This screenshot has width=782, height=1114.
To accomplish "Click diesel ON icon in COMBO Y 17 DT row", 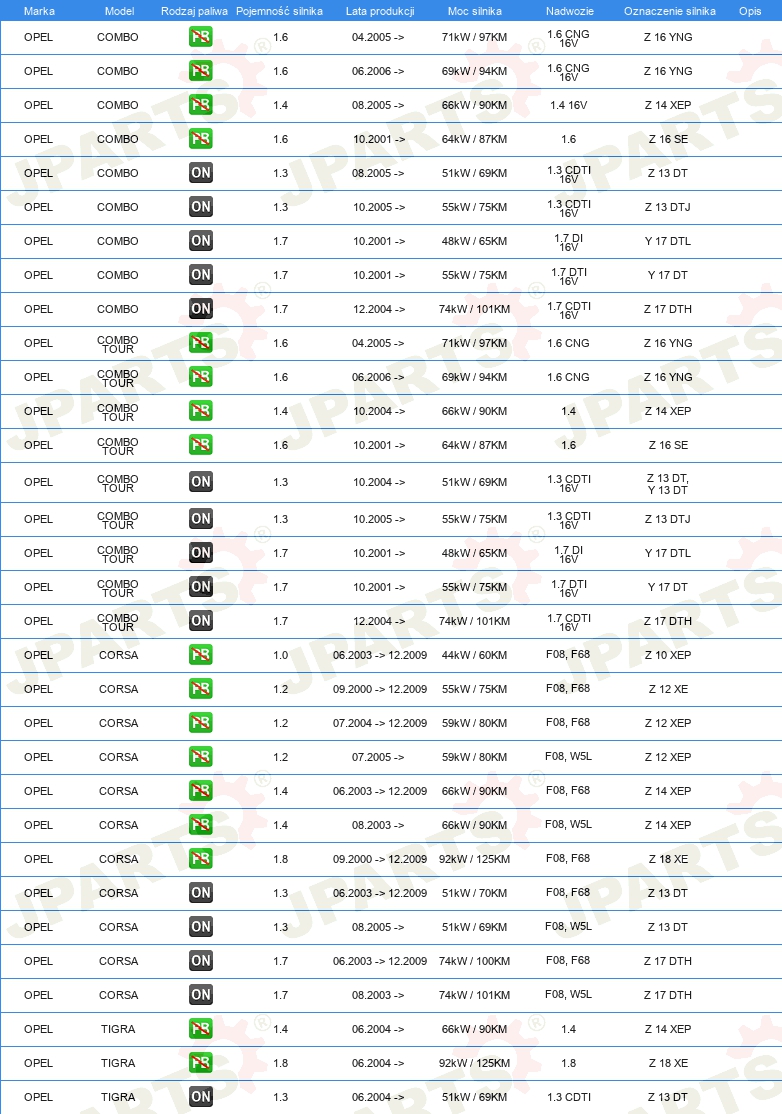I will 201,275.
